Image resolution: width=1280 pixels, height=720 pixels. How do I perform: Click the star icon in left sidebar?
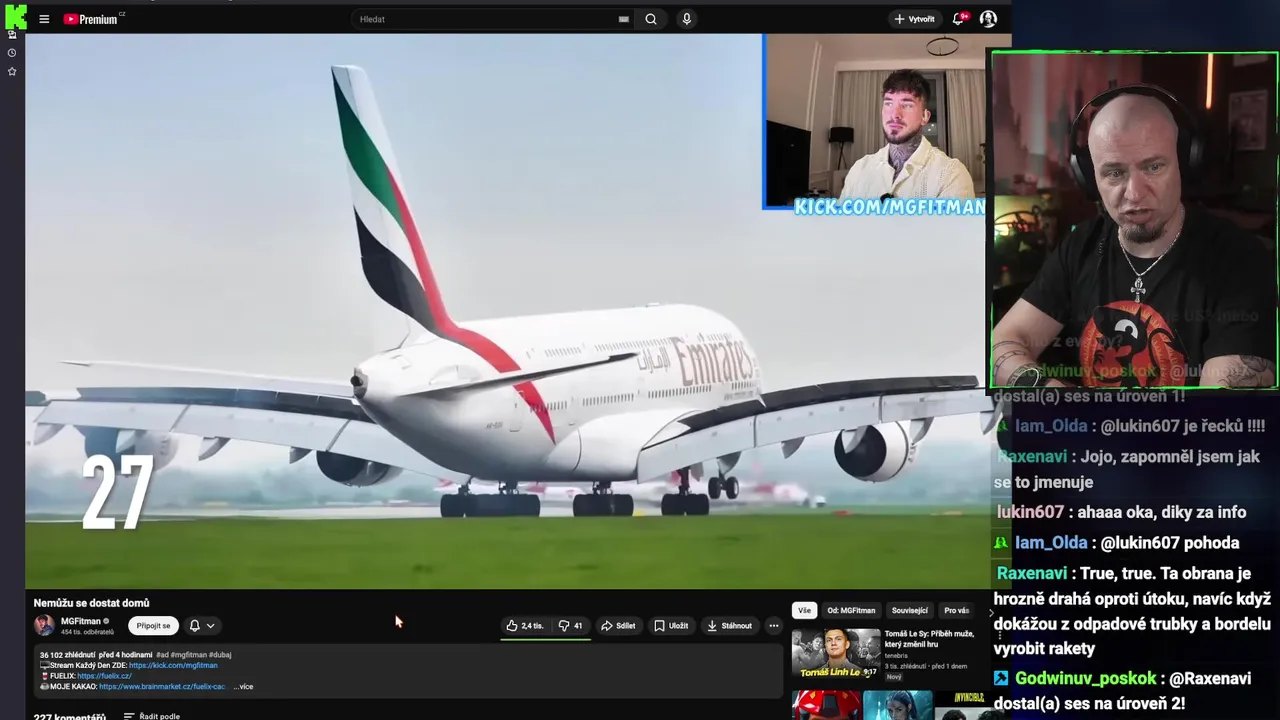pyautogui.click(x=12, y=72)
